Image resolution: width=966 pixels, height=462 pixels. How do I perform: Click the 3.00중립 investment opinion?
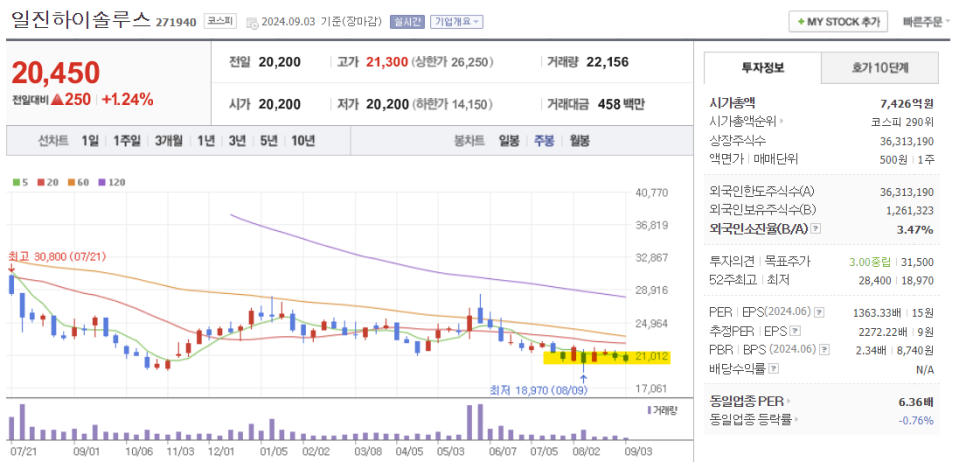[x=871, y=262]
